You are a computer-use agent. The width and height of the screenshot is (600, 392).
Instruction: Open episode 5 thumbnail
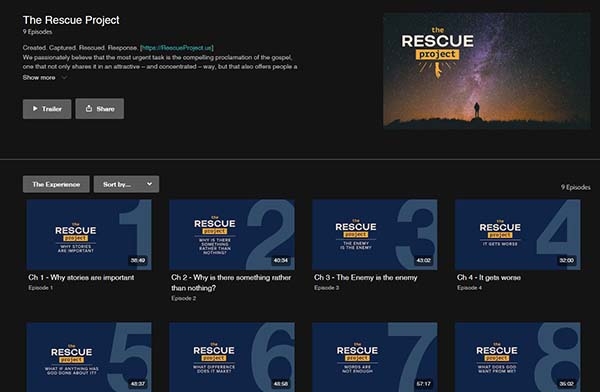click(x=89, y=357)
